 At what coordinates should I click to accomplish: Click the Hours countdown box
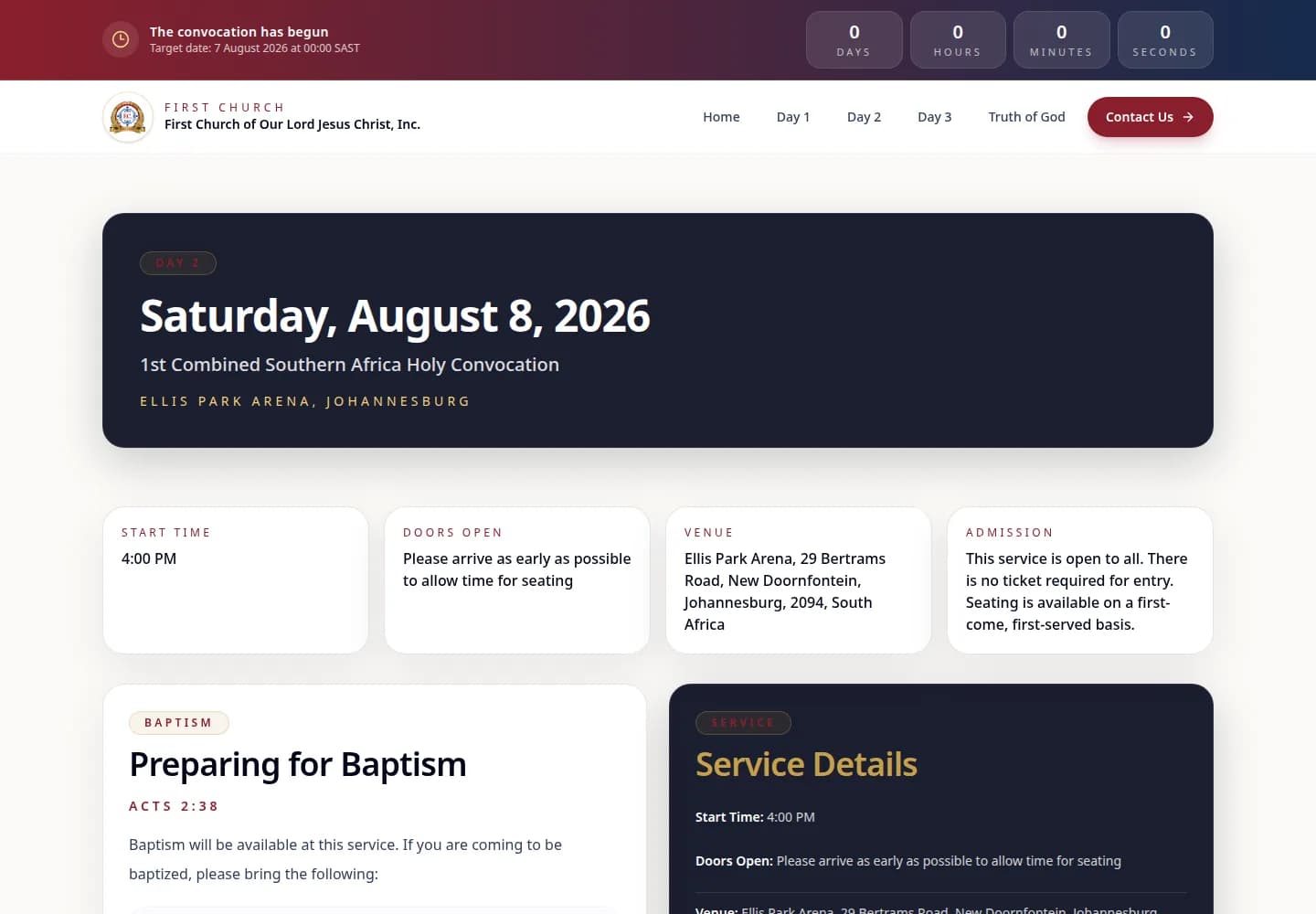(x=958, y=39)
